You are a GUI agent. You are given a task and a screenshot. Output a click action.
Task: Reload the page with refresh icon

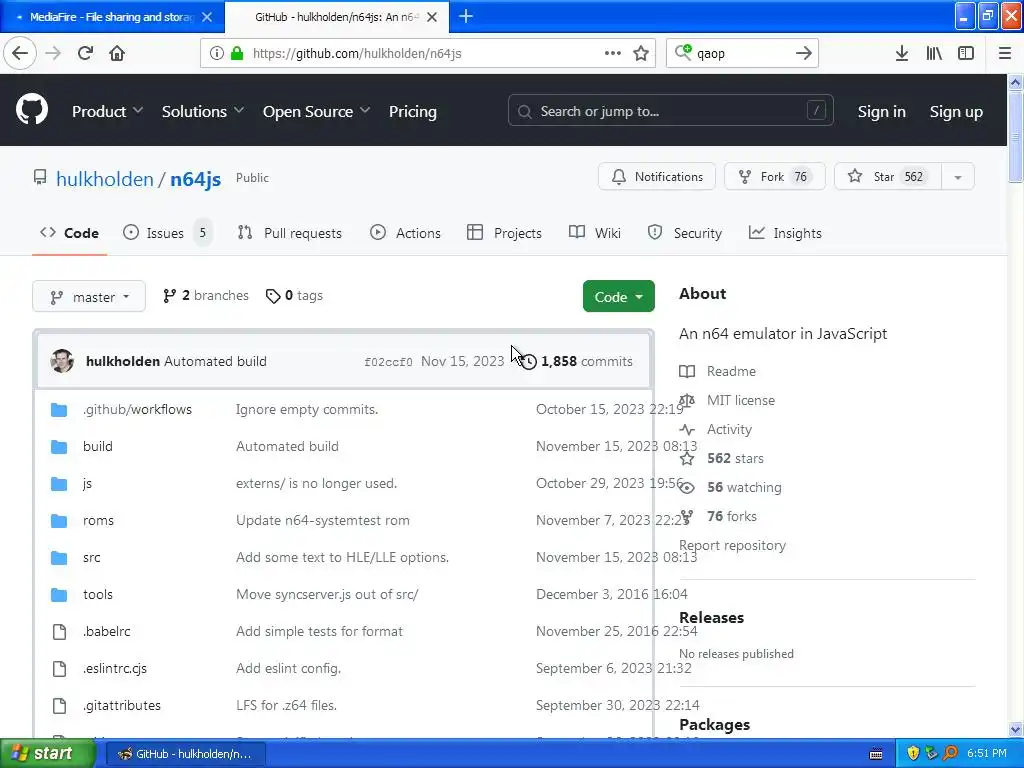[x=85, y=53]
